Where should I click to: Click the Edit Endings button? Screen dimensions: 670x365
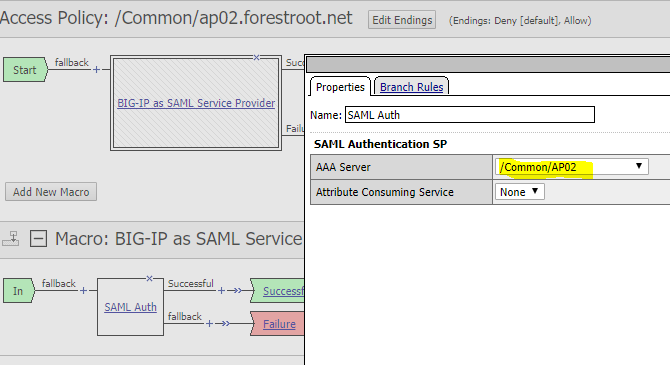402,20
